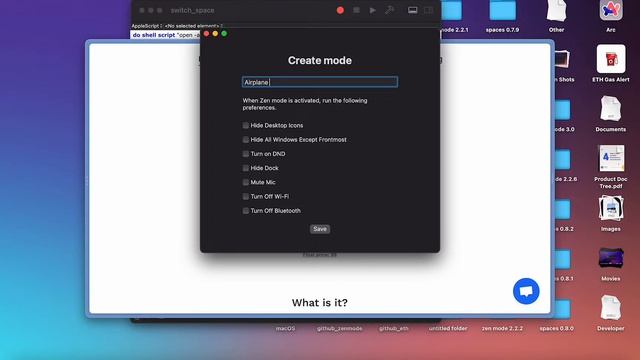
Task: Toggle the side panel icon in Script Editor
Action: [428, 10]
